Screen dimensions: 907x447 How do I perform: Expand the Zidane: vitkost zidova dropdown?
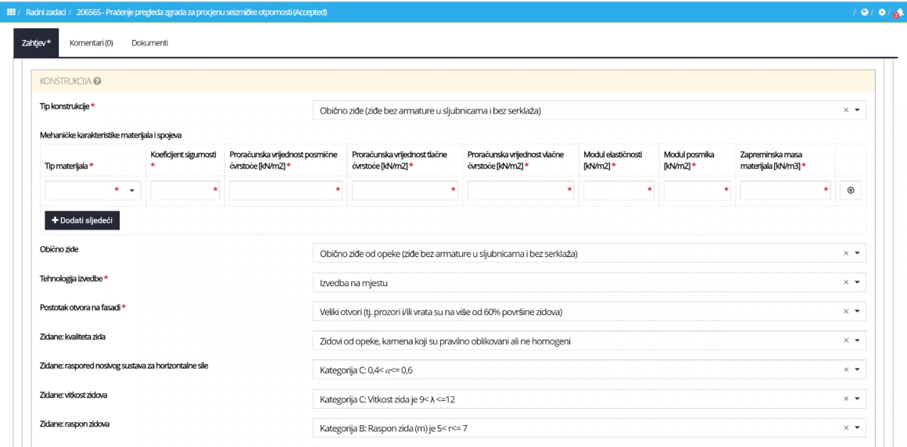point(857,399)
